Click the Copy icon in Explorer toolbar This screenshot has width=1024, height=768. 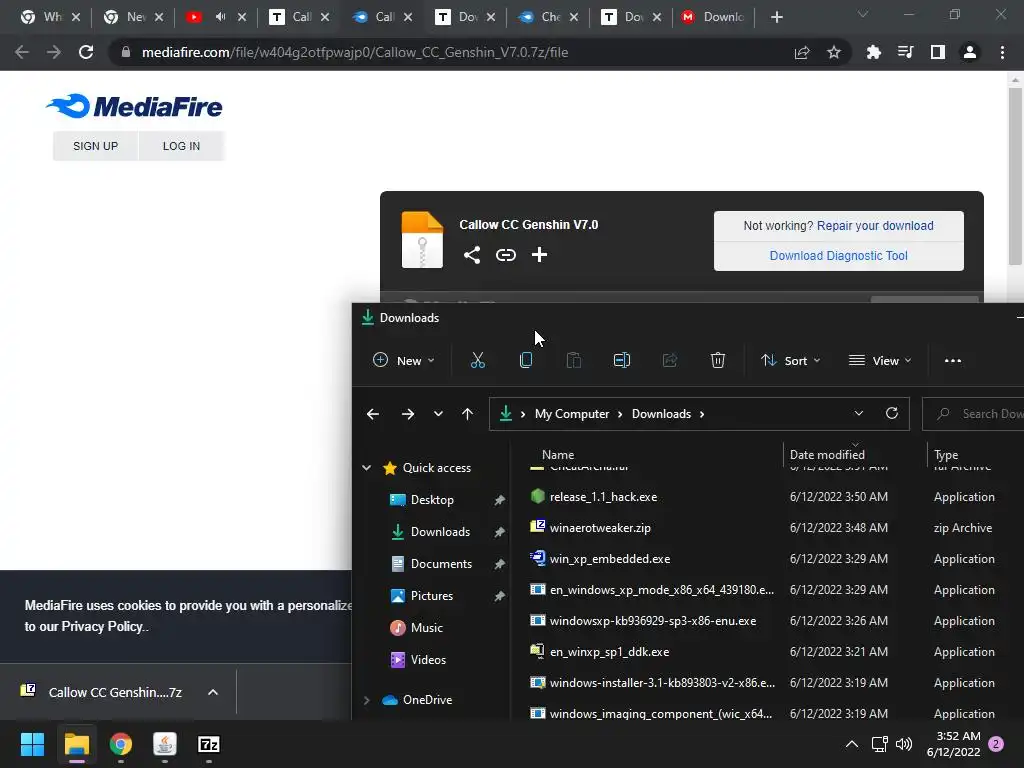526,360
